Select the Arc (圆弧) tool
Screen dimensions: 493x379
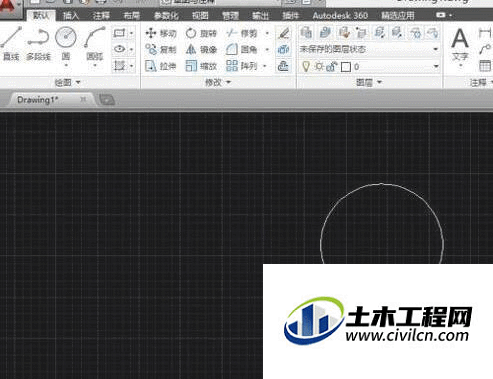(94, 43)
